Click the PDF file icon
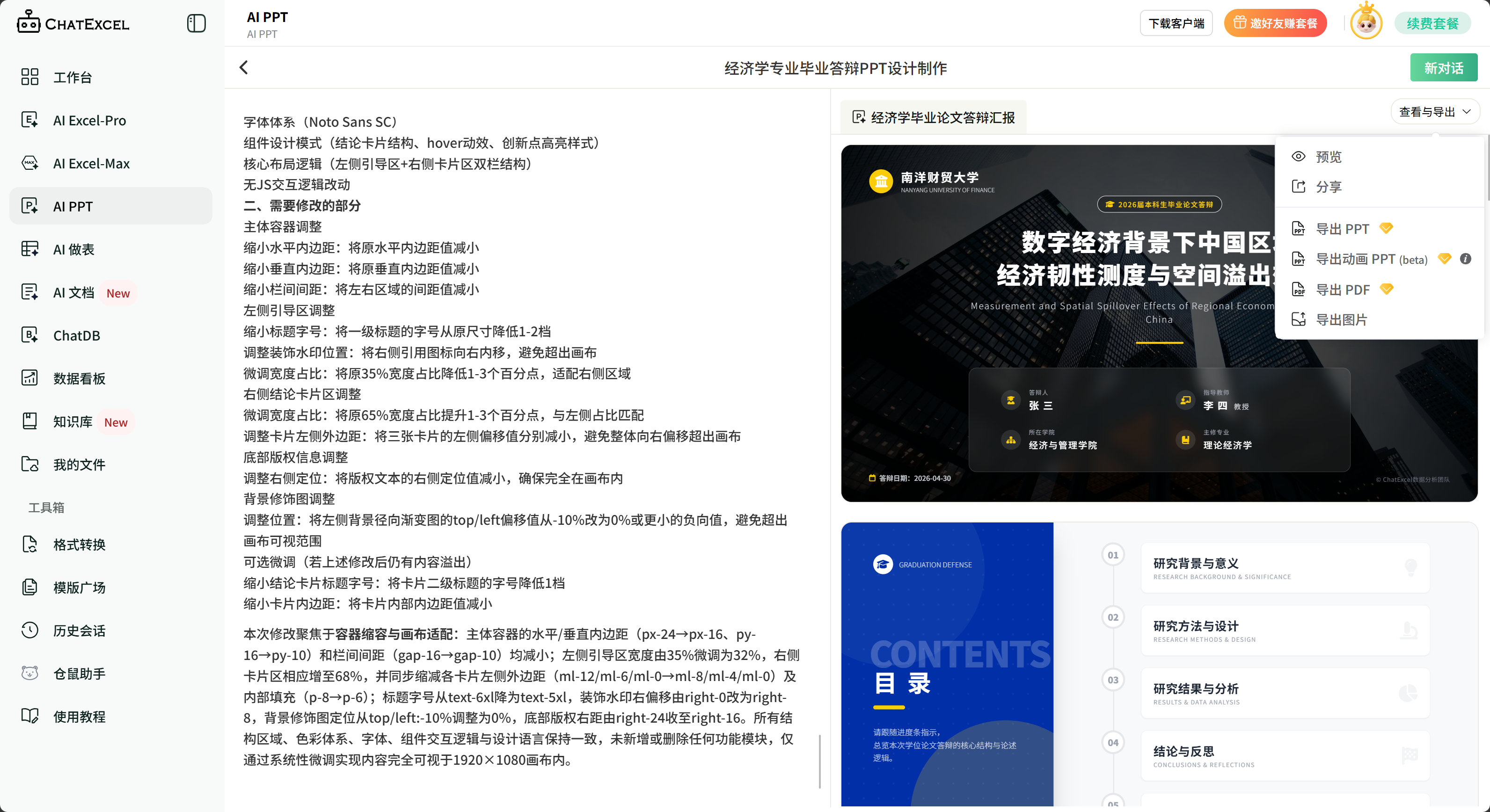The image size is (1490, 812). [x=1299, y=290]
